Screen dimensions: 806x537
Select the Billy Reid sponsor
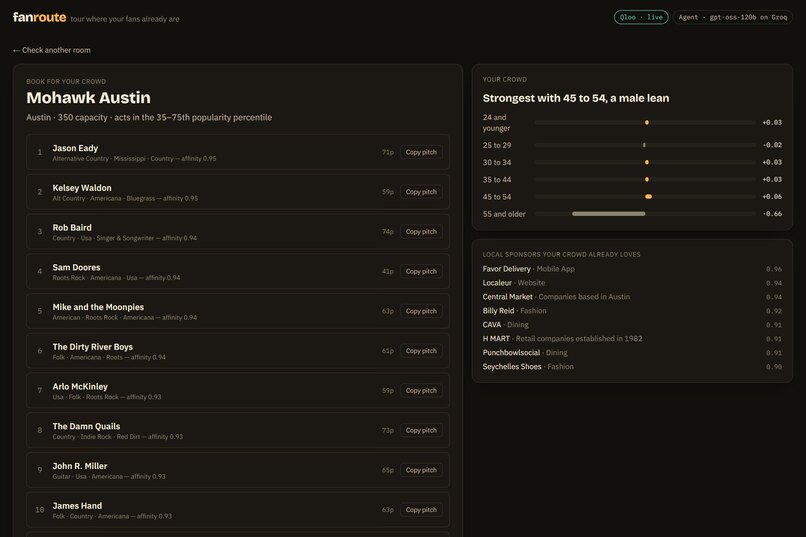498,310
